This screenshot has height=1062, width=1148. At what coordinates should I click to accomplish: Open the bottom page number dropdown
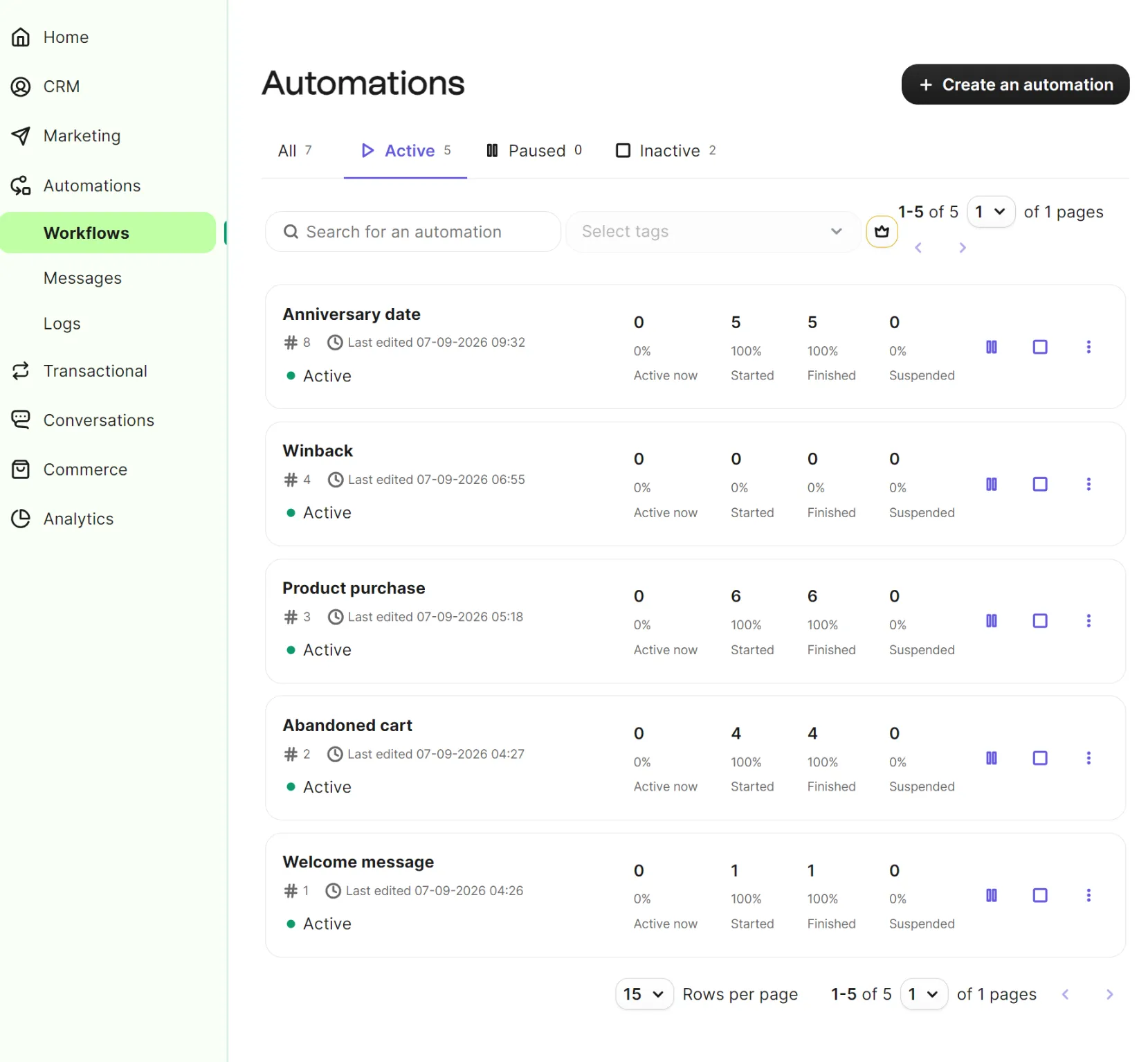924,994
